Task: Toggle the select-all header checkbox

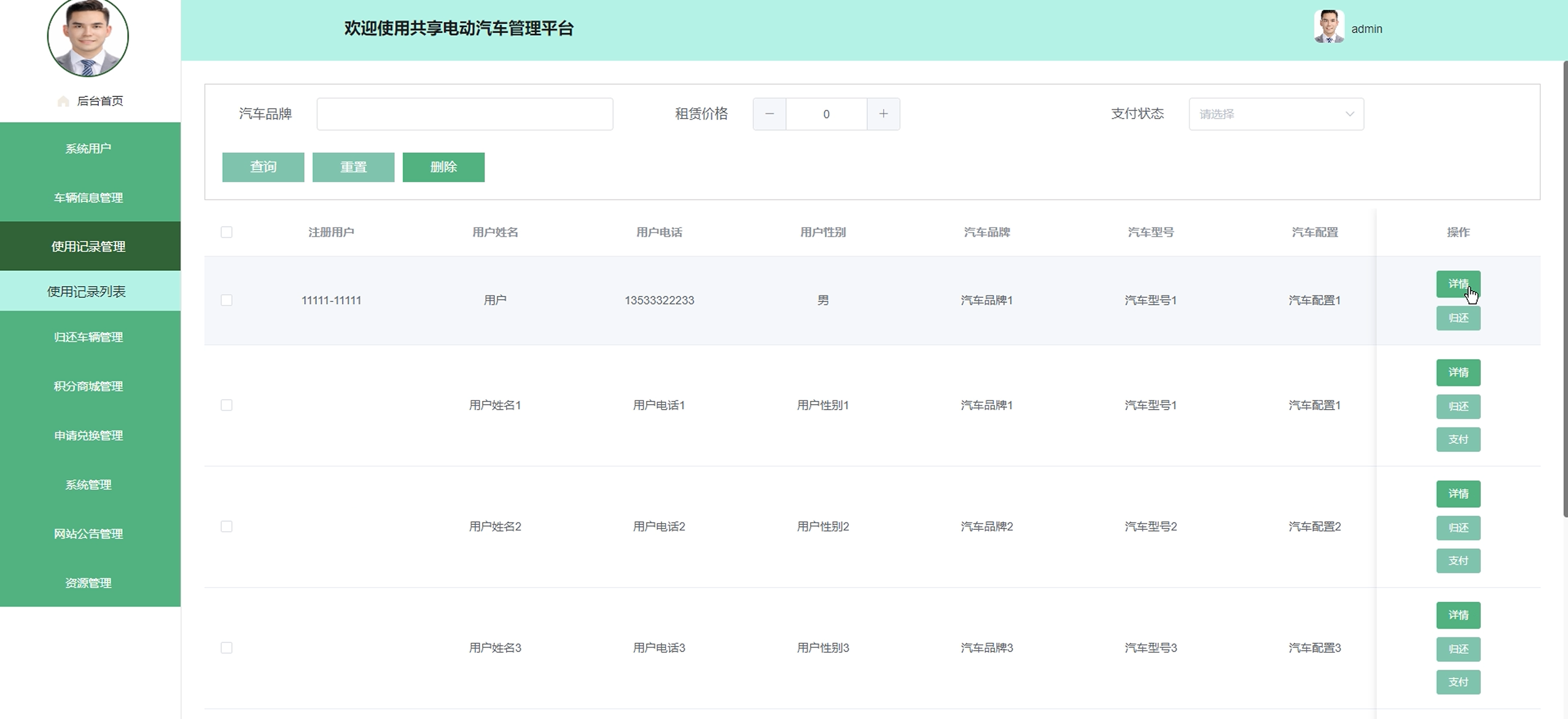Action: coord(227,232)
